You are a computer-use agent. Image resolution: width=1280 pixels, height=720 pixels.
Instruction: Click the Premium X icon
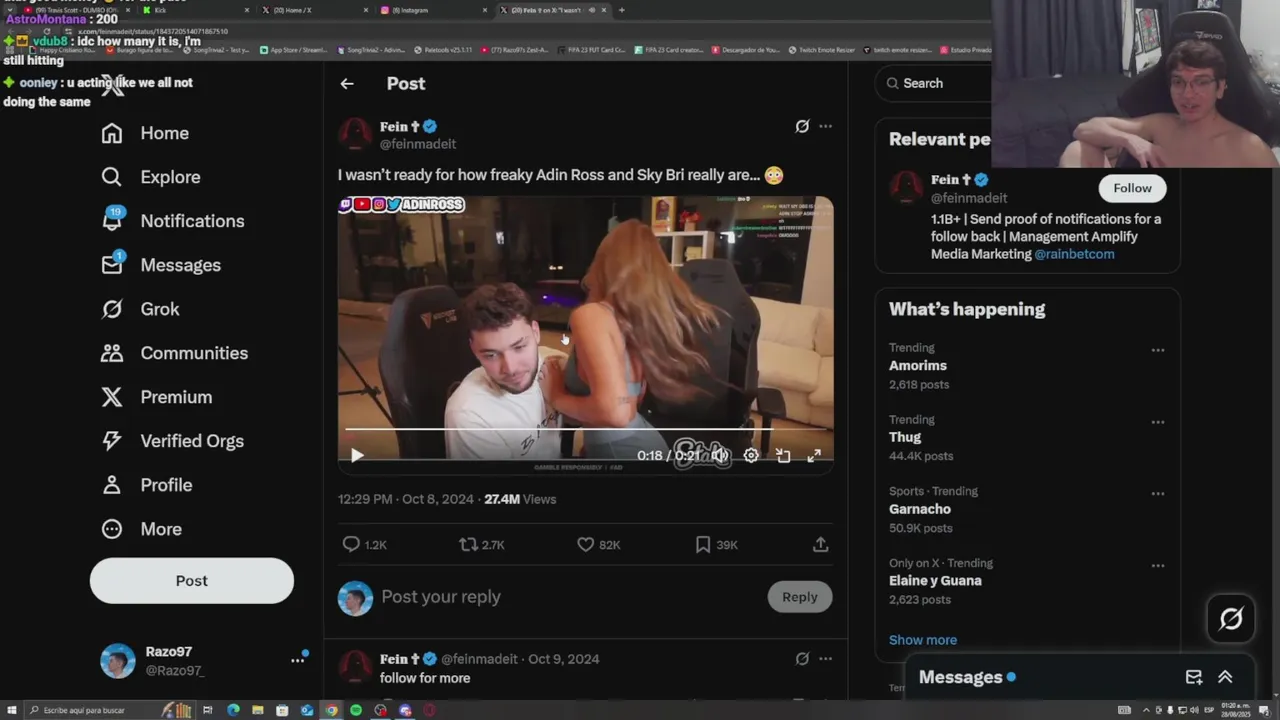[x=112, y=397]
